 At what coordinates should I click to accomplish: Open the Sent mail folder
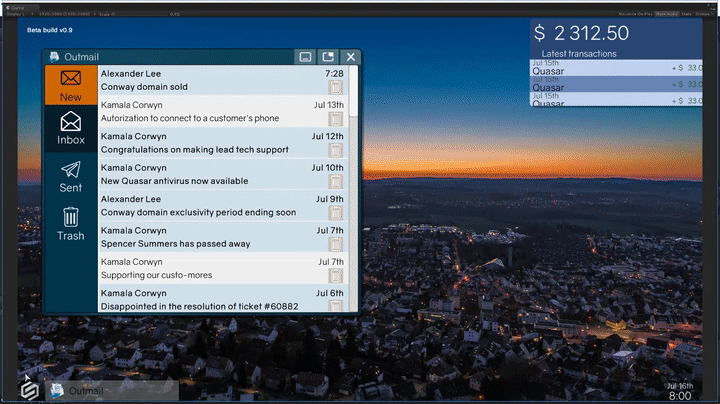[71, 176]
